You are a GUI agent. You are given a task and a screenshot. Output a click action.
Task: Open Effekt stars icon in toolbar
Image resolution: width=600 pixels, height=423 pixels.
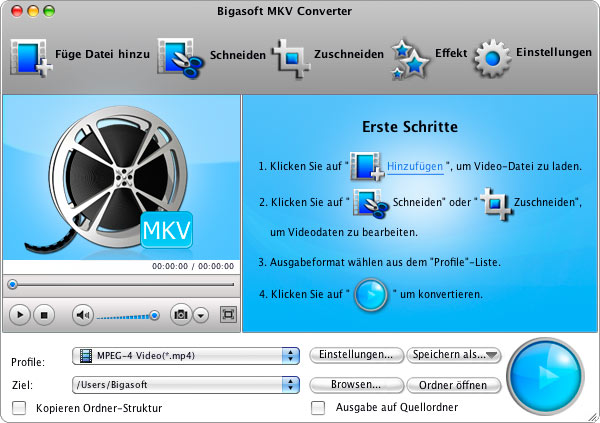(x=410, y=59)
